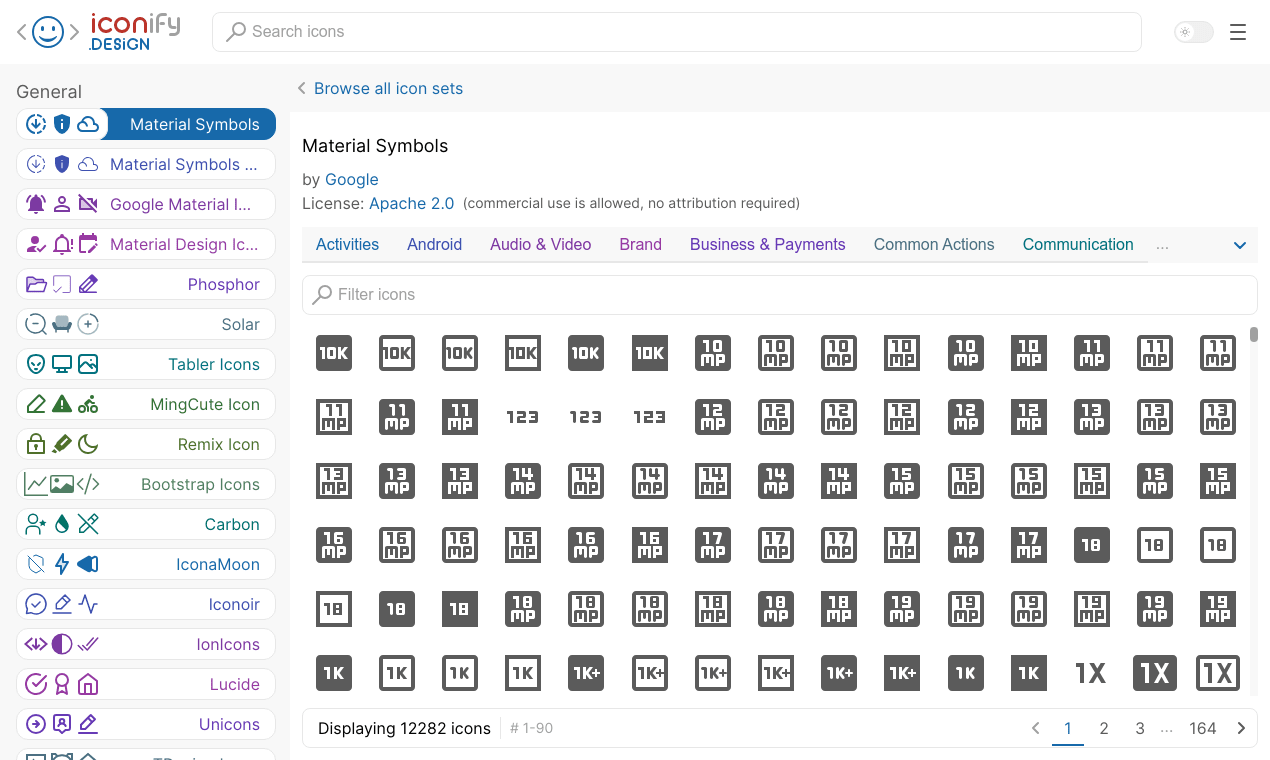Screen dimensions: 1270x760
Task: Open MingCute Icon set
Action: 146,404
